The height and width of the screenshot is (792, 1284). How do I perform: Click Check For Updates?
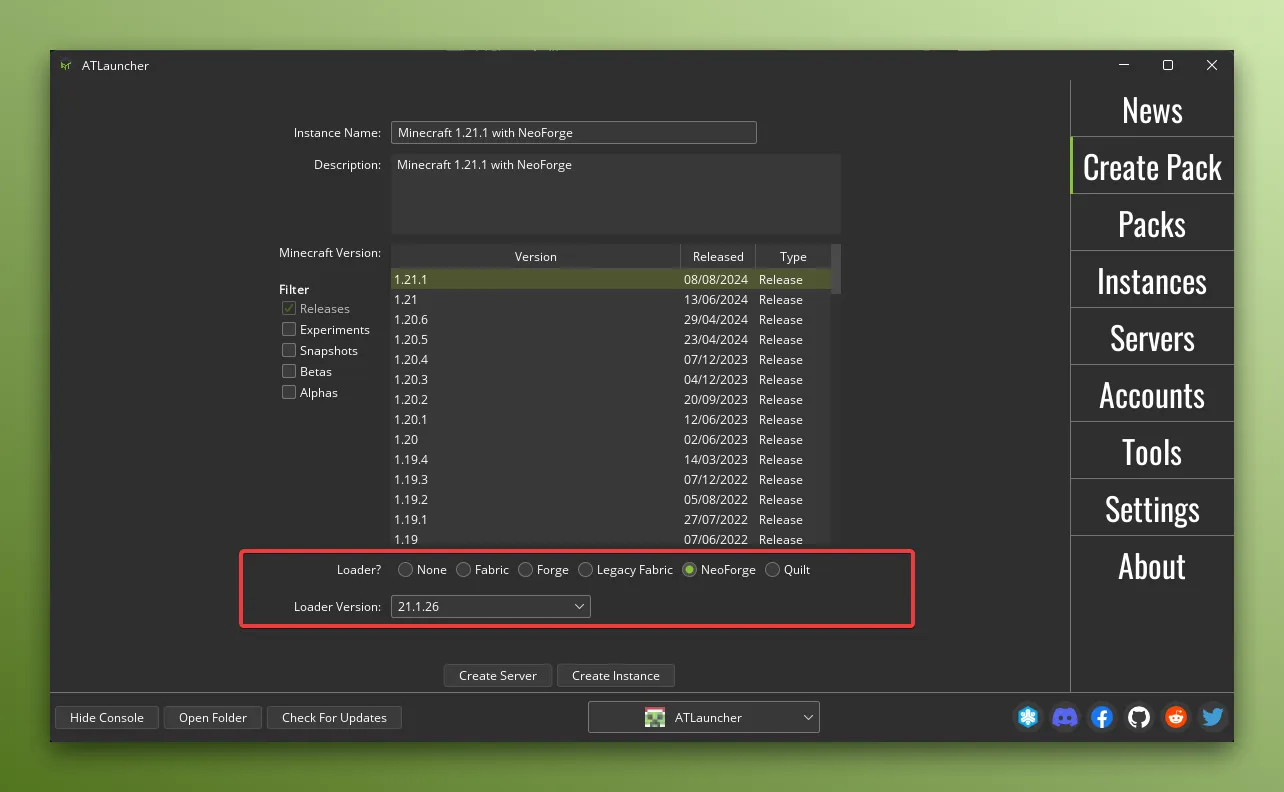[x=334, y=717]
